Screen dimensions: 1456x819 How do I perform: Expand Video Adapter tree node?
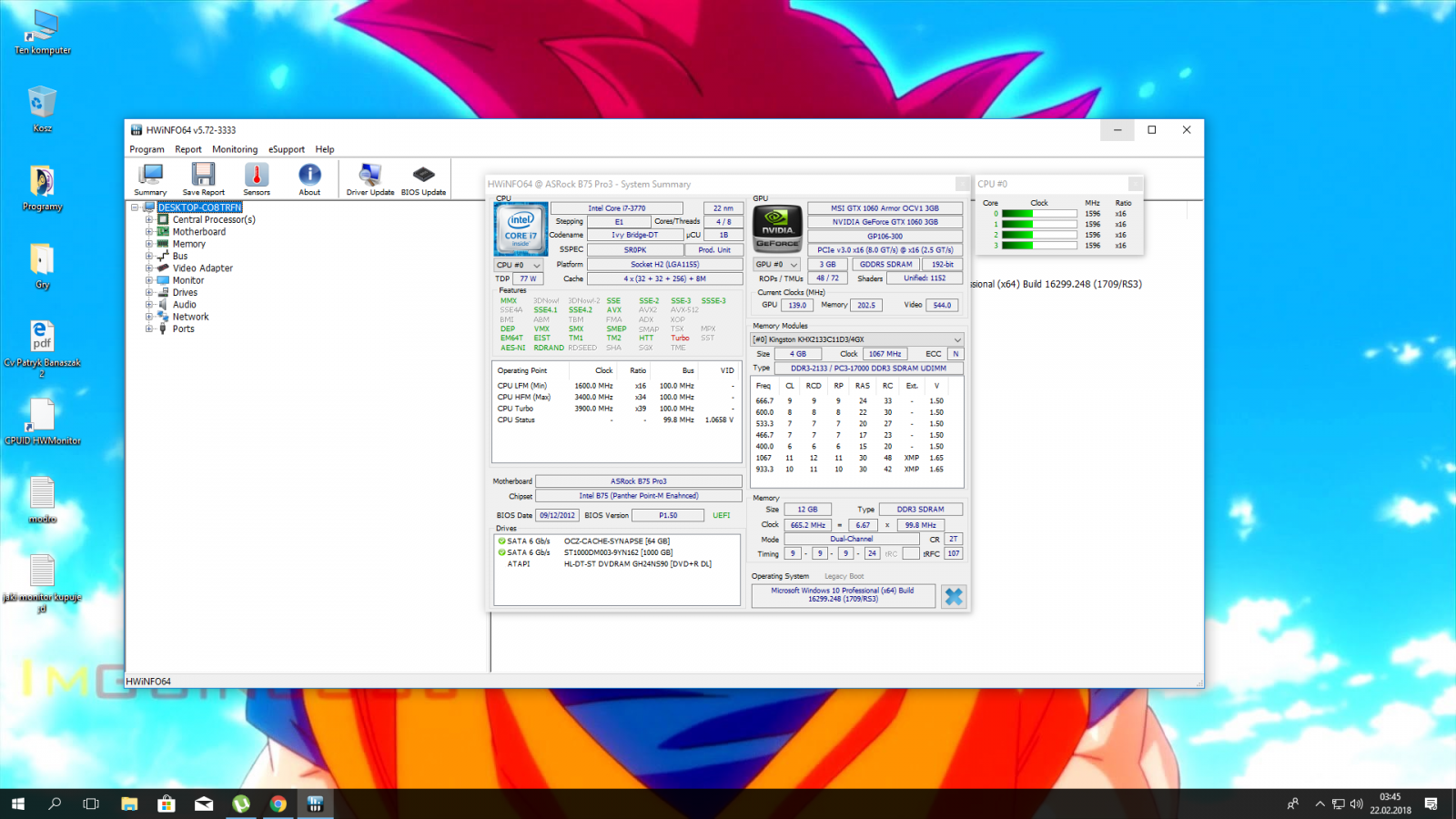149,268
